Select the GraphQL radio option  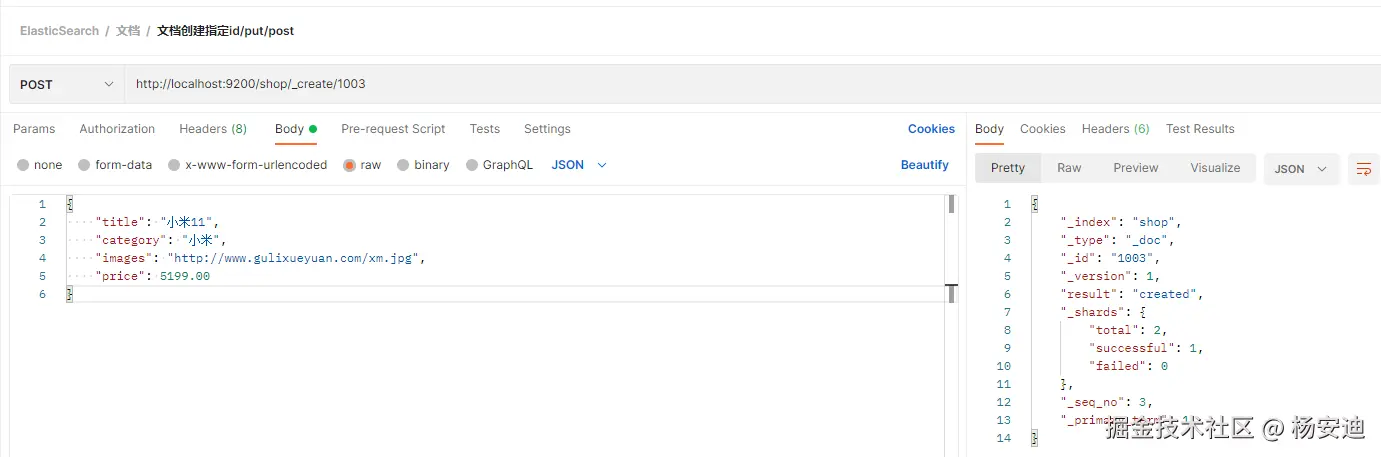pos(472,165)
